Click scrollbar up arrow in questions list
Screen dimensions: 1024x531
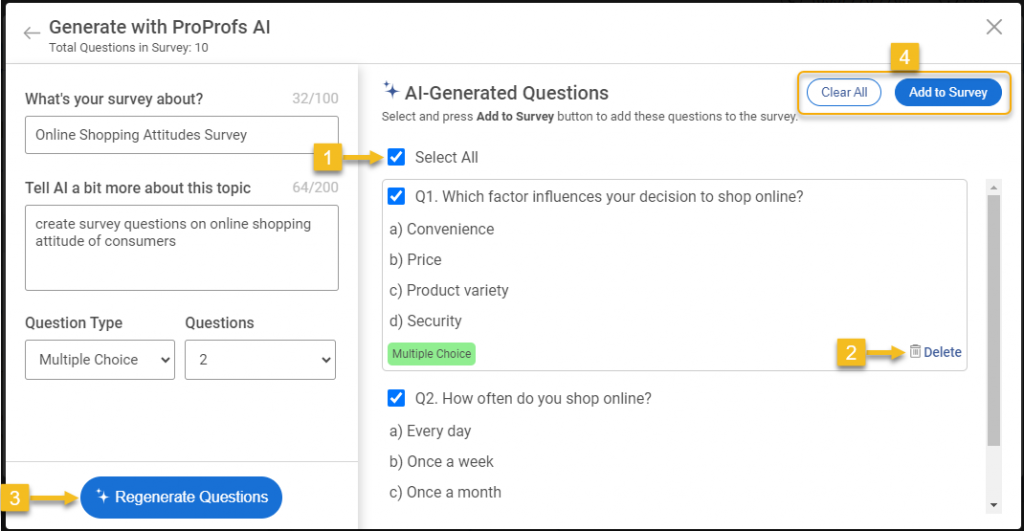(x=993, y=187)
